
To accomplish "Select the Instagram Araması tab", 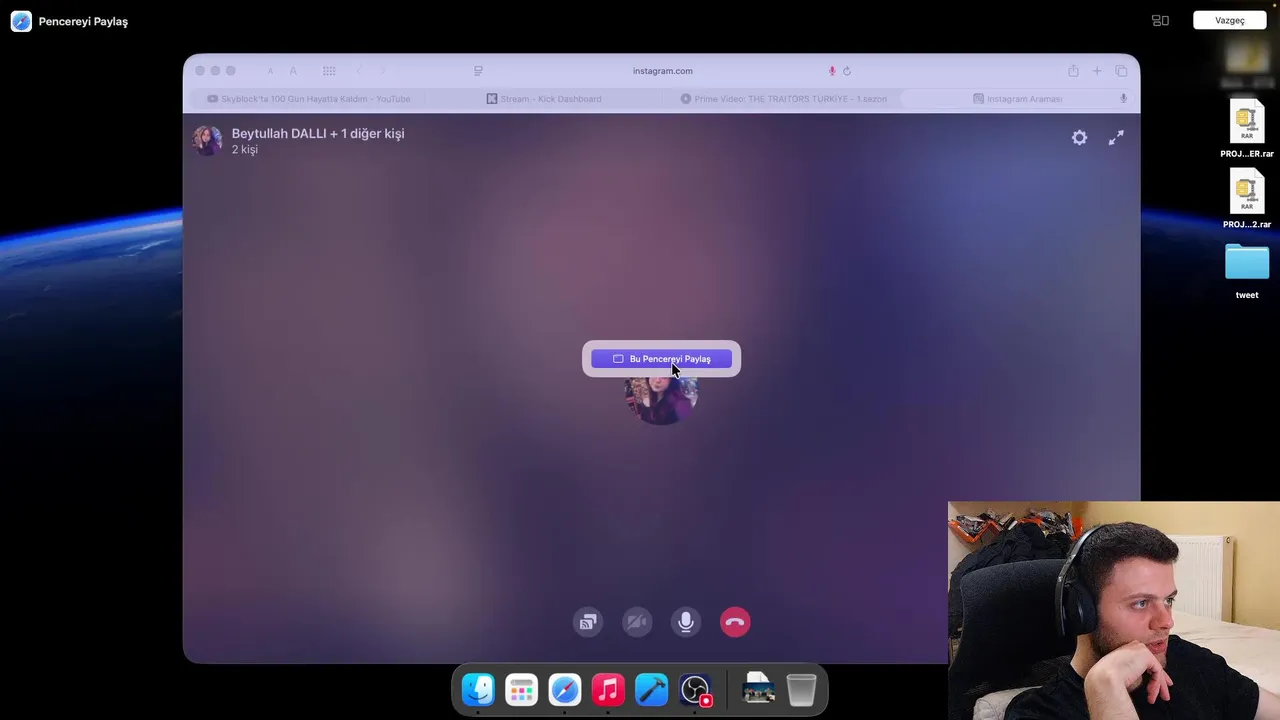I will point(1017,99).
